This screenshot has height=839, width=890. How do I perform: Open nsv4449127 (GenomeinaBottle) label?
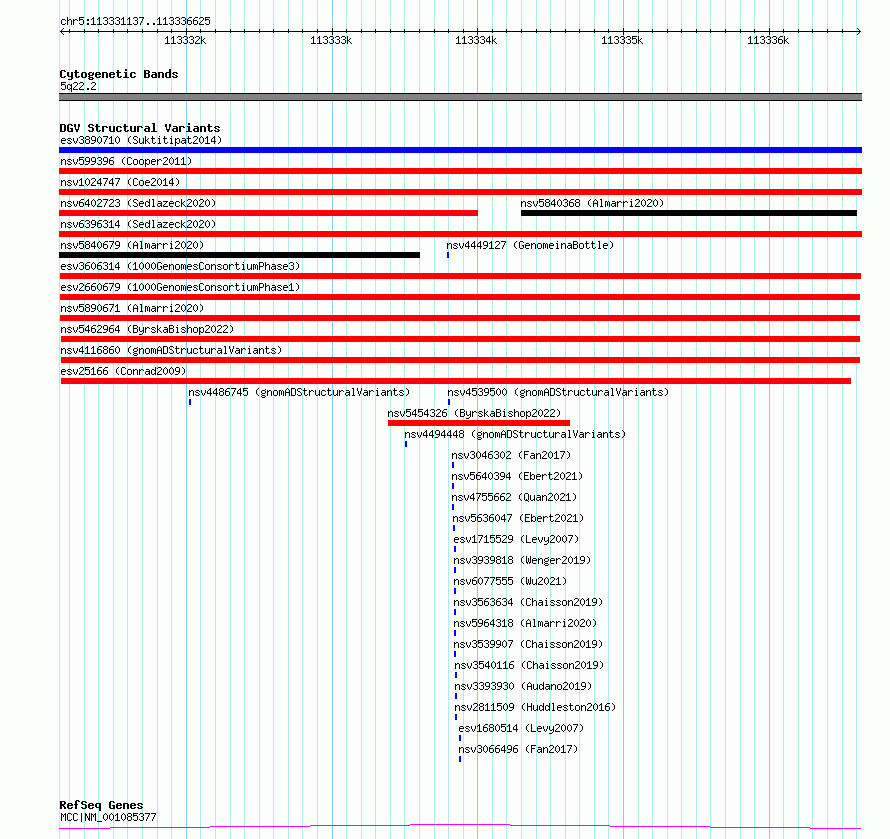click(x=530, y=245)
